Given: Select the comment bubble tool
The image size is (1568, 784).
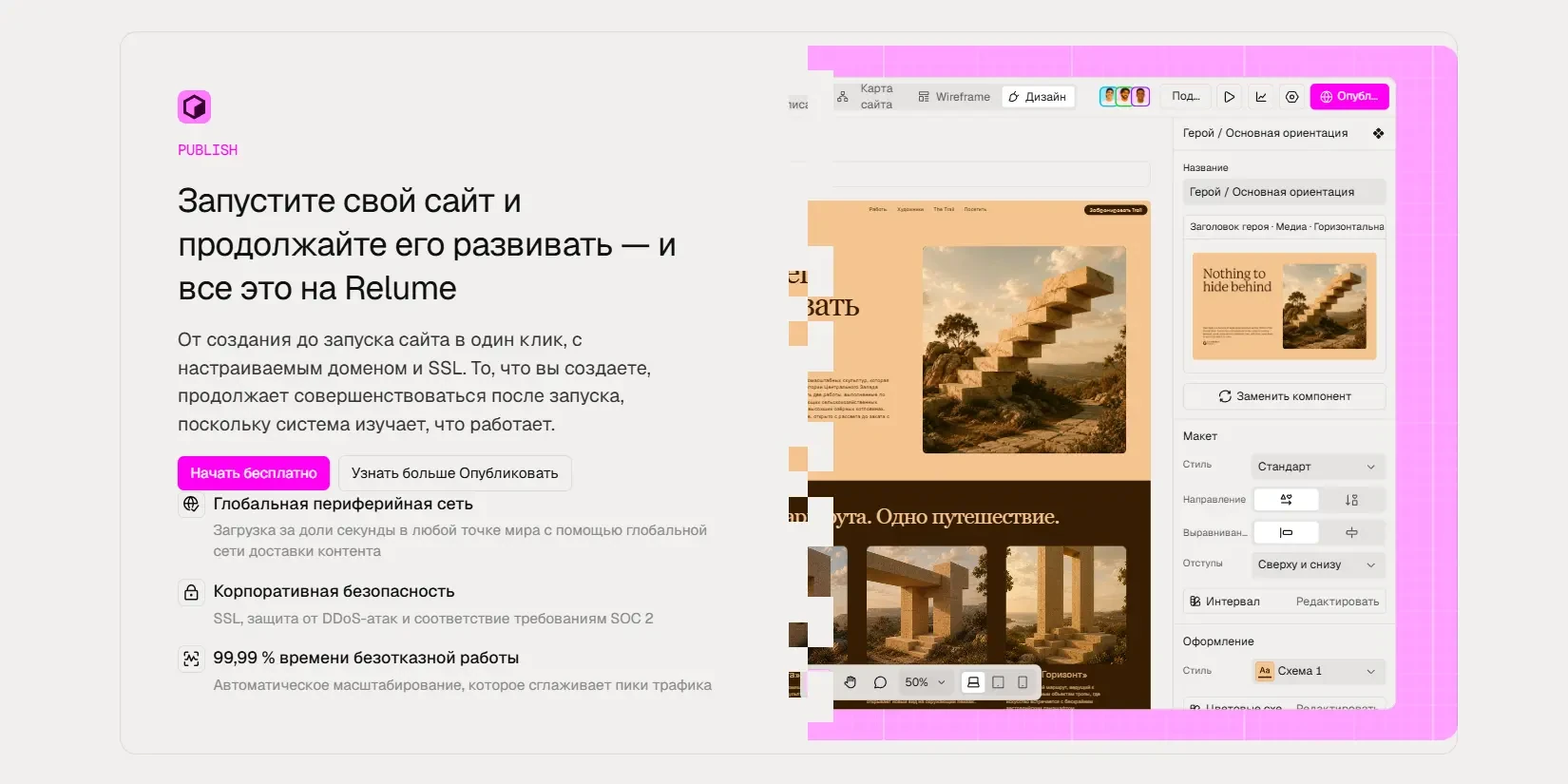Looking at the screenshot, I should (x=880, y=682).
